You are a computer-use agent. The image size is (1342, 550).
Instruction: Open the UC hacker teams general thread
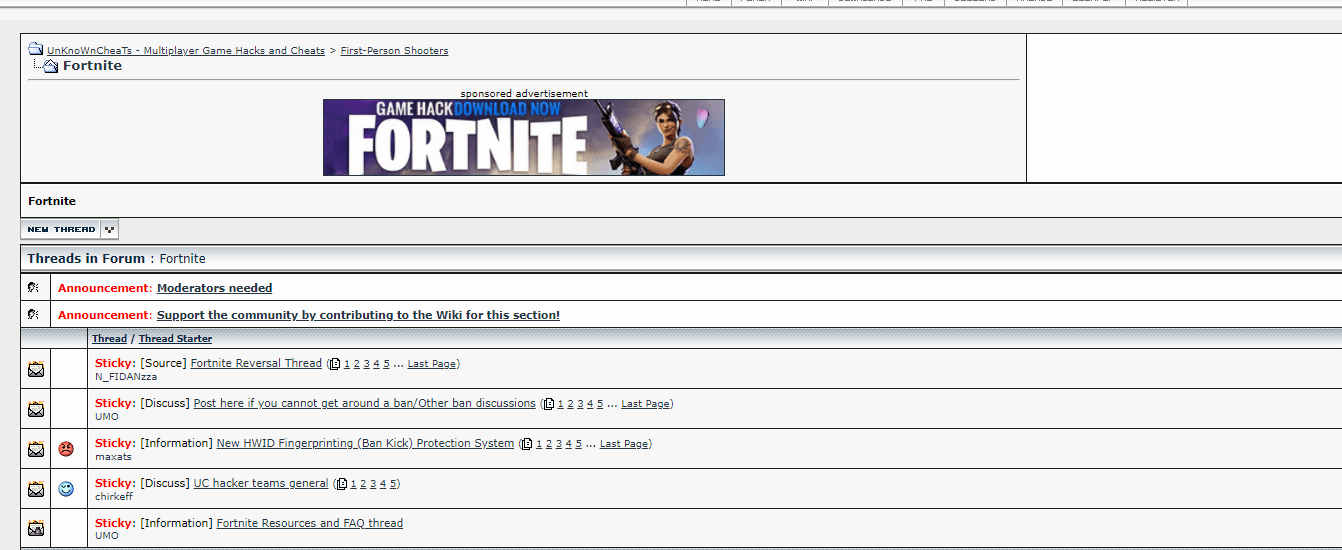click(x=261, y=483)
